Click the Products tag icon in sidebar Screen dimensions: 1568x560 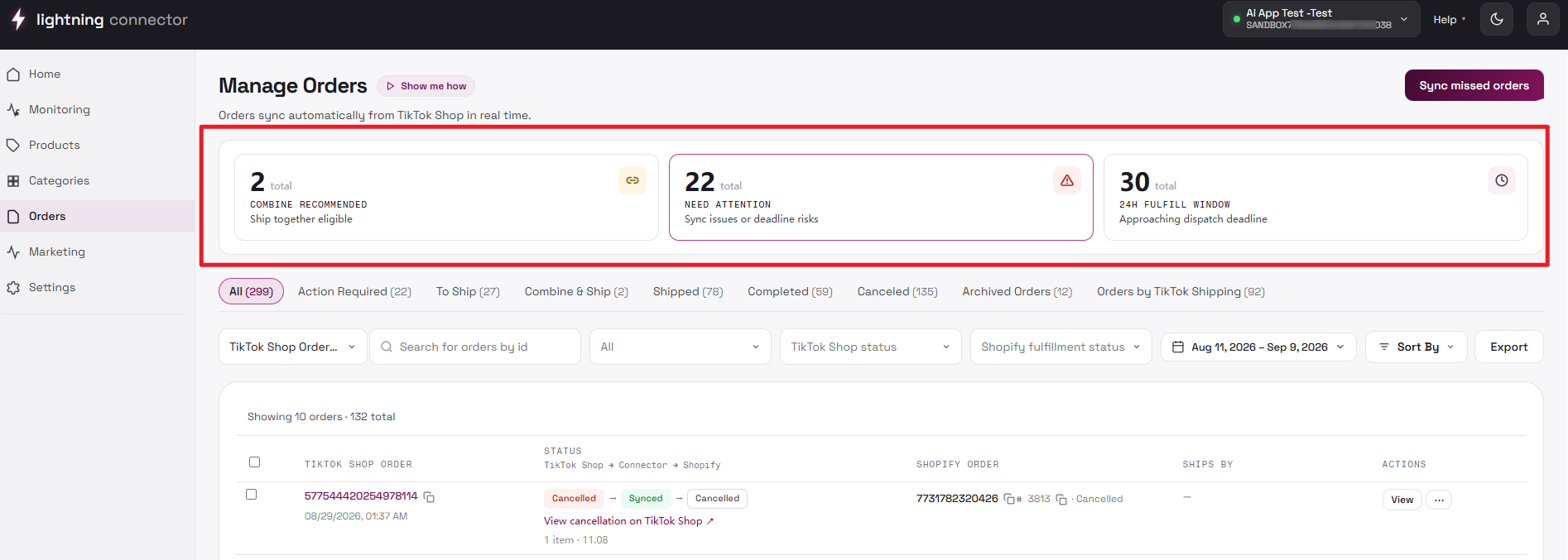click(x=13, y=146)
